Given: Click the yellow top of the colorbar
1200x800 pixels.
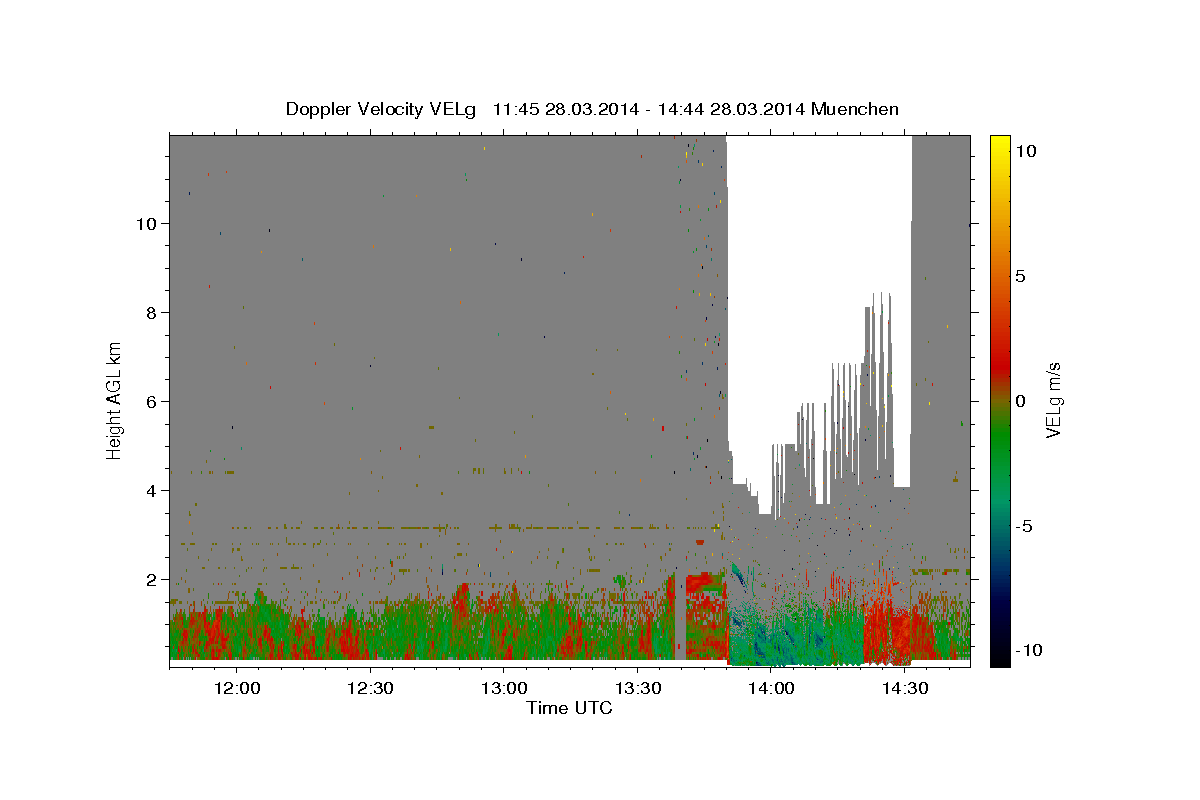Looking at the screenshot, I should pos(999,145).
